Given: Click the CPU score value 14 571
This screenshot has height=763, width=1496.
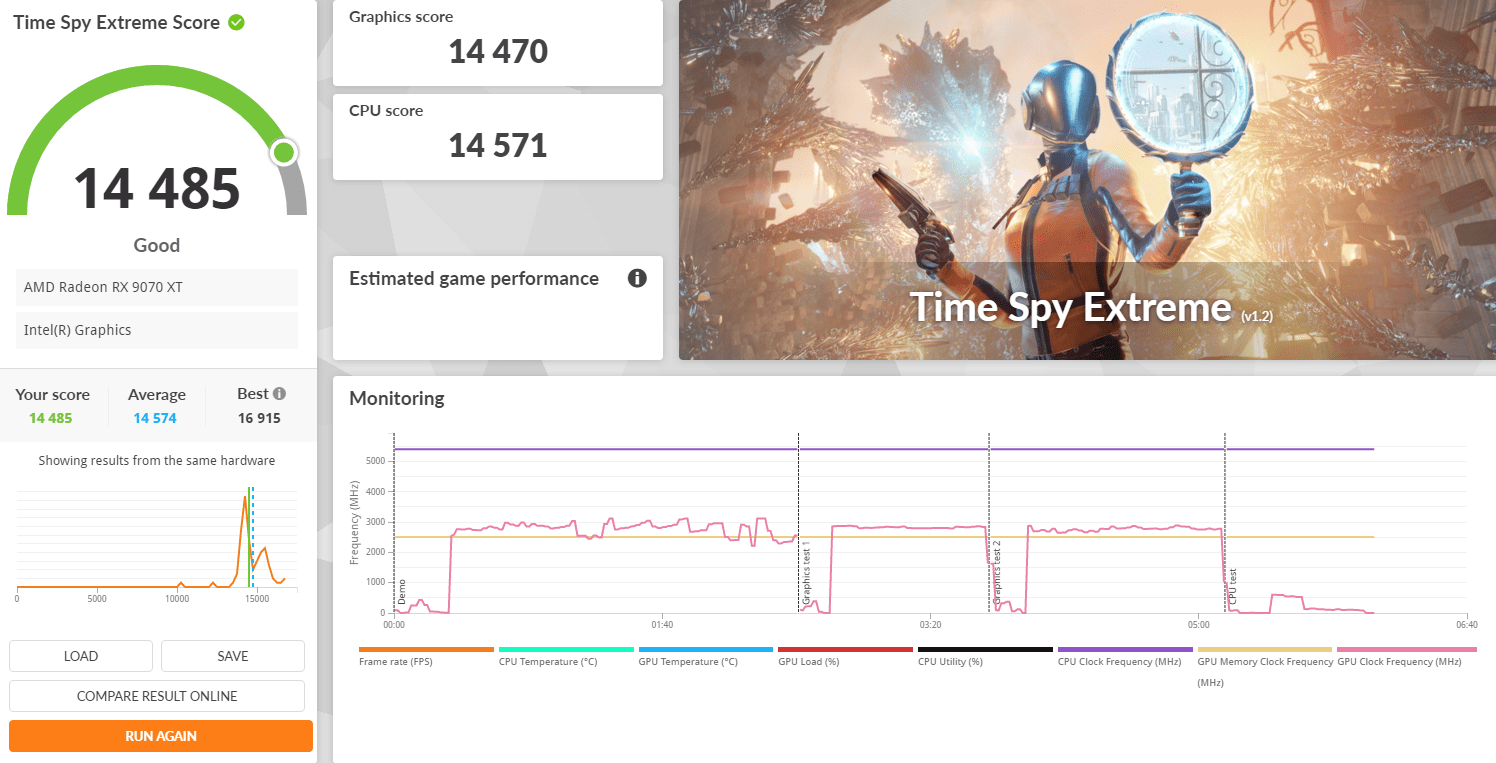Looking at the screenshot, I should pyautogui.click(x=498, y=145).
